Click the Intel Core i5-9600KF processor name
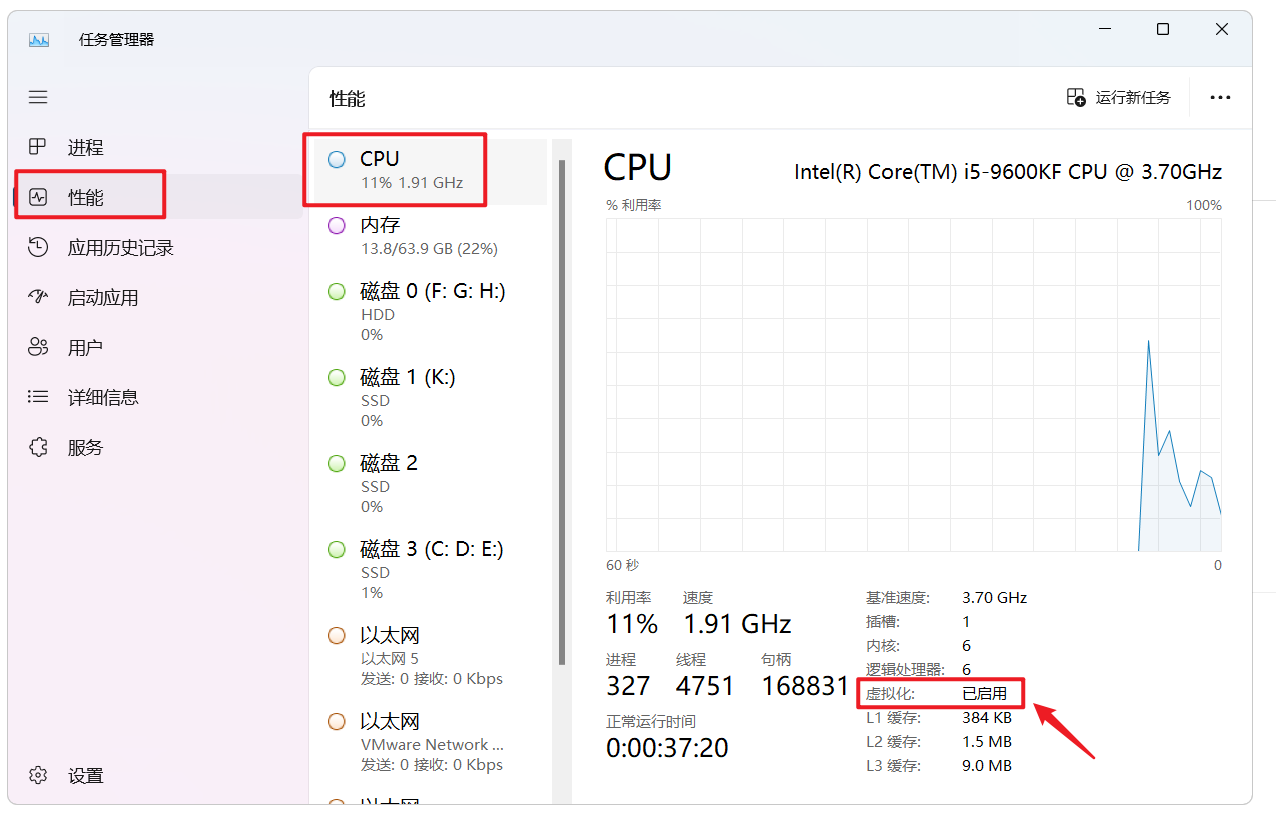The width and height of the screenshot is (1276, 822). pyautogui.click(x=1008, y=172)
